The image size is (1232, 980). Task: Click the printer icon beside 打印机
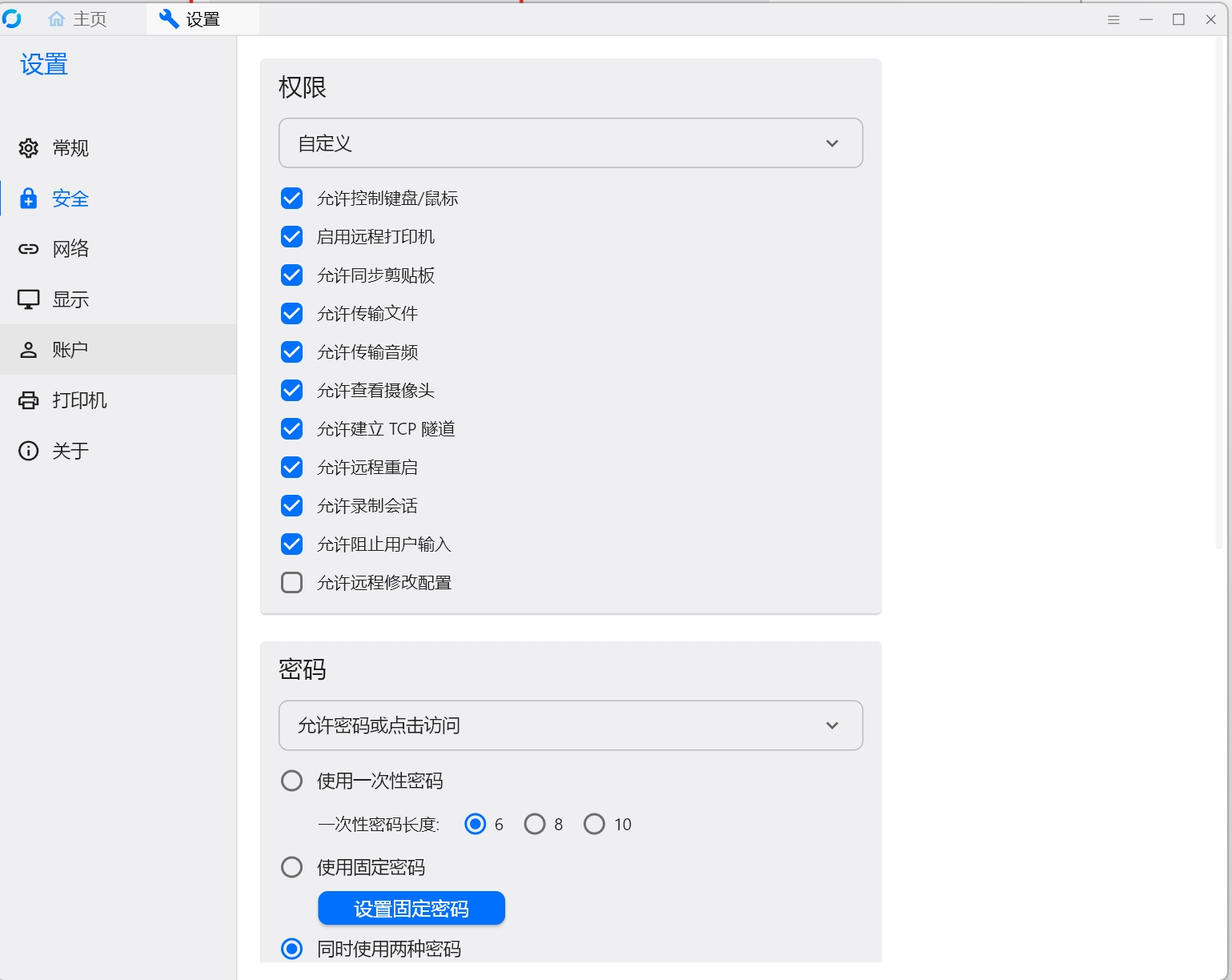[x=29, y=400]
